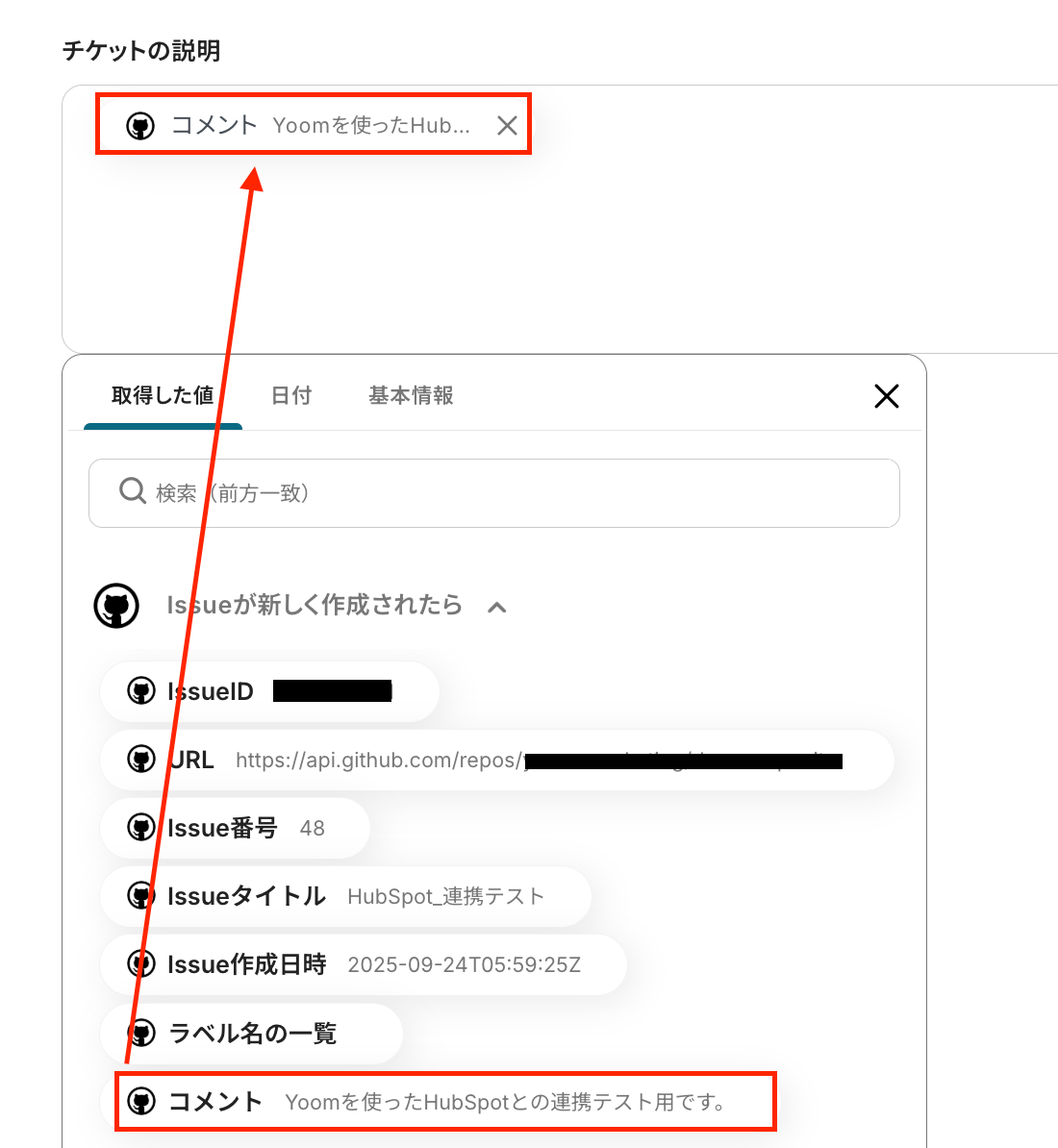Viewport: 1058px width, 1148px height.
Task: Click GitHub icon inside inserted コメント chip
Action: [140, 125]
